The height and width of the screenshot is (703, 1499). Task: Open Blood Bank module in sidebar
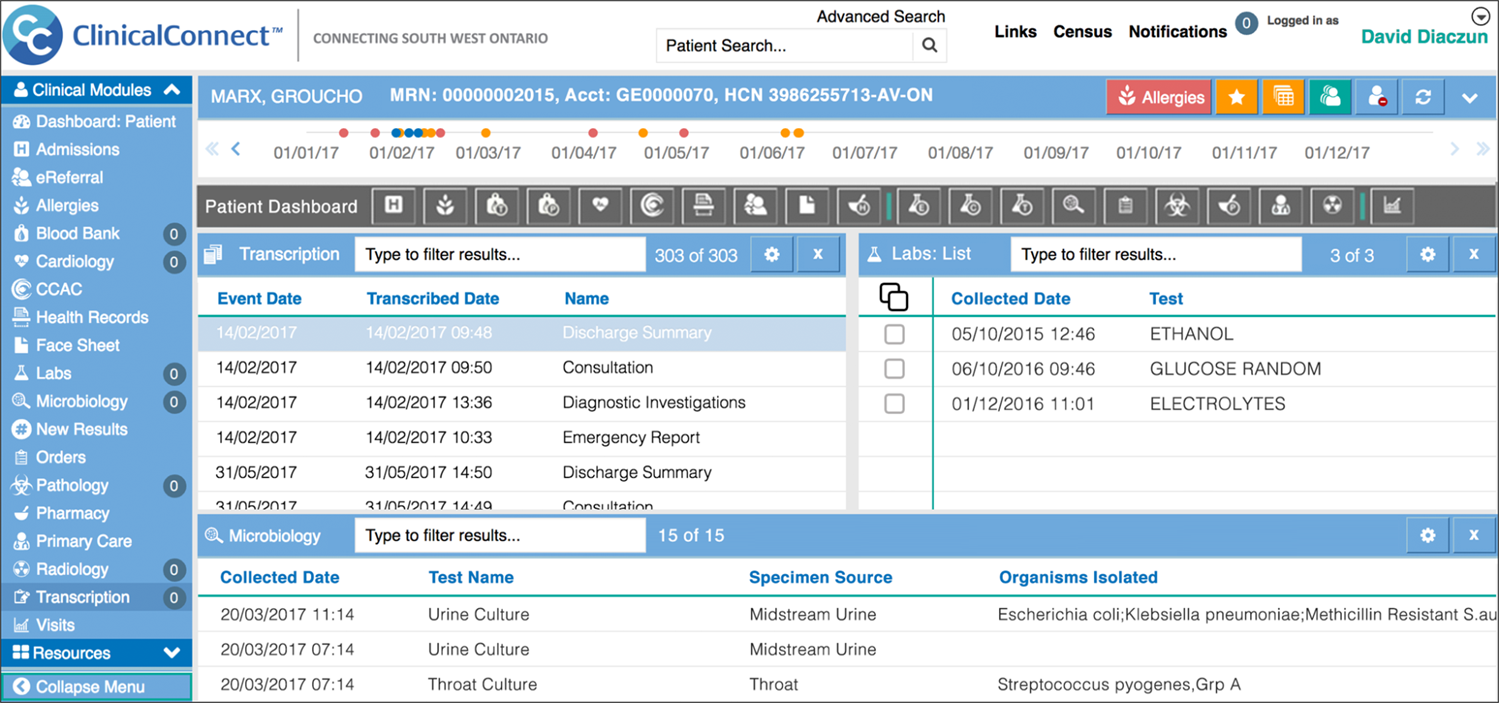tap(96, 233)
